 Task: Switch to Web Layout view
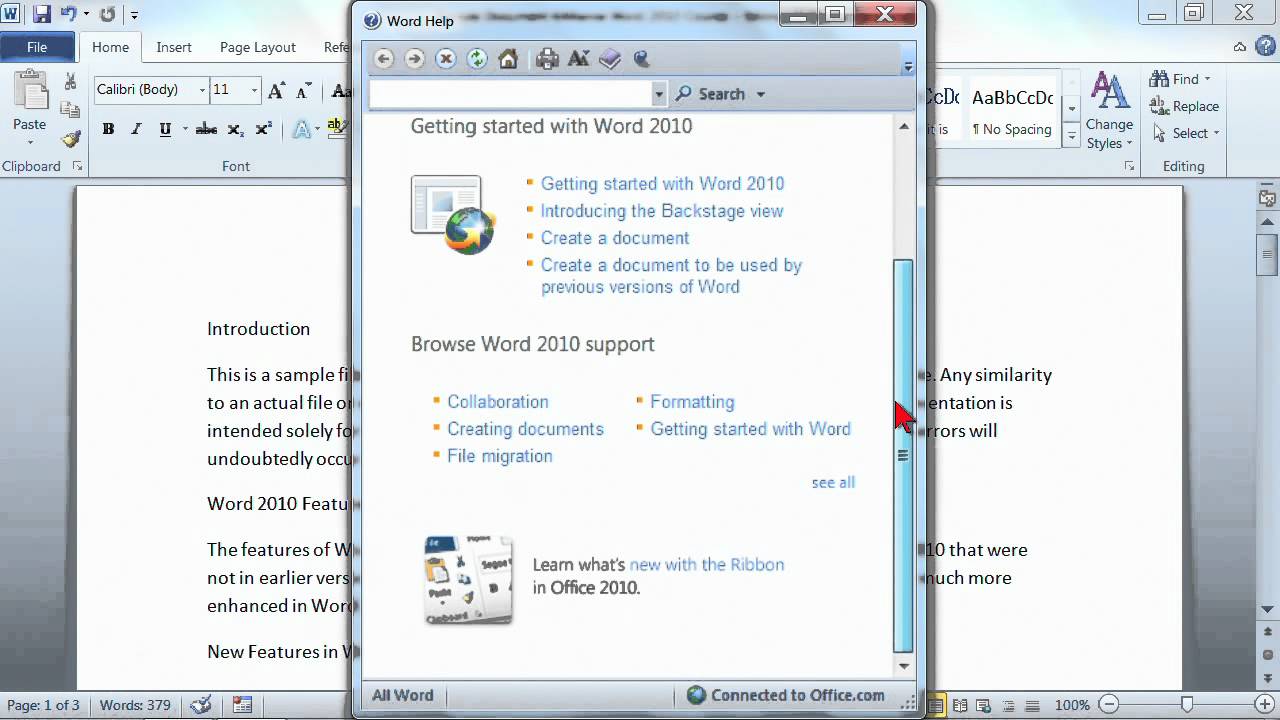[x=984, y=705]
